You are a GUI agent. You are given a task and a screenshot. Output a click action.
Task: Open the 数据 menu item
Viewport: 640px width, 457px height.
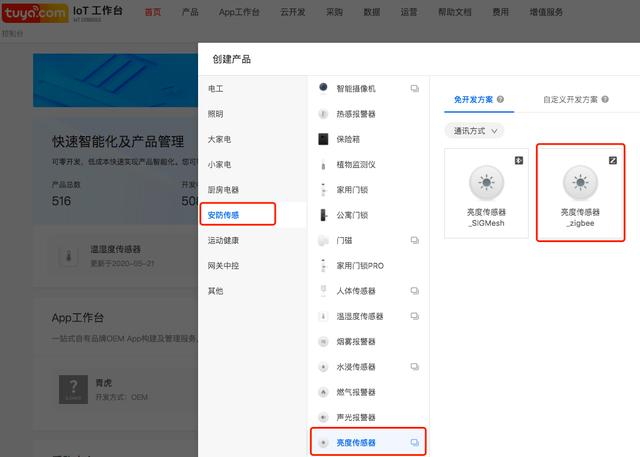(372, 12)
